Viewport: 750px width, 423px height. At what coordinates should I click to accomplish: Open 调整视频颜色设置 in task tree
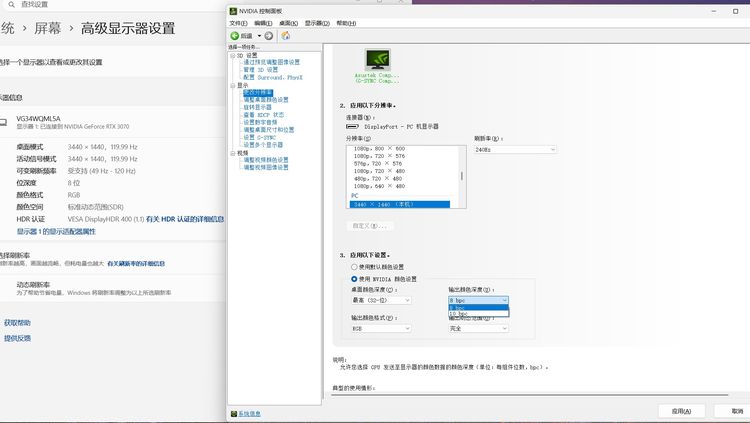tap(265, 160)
